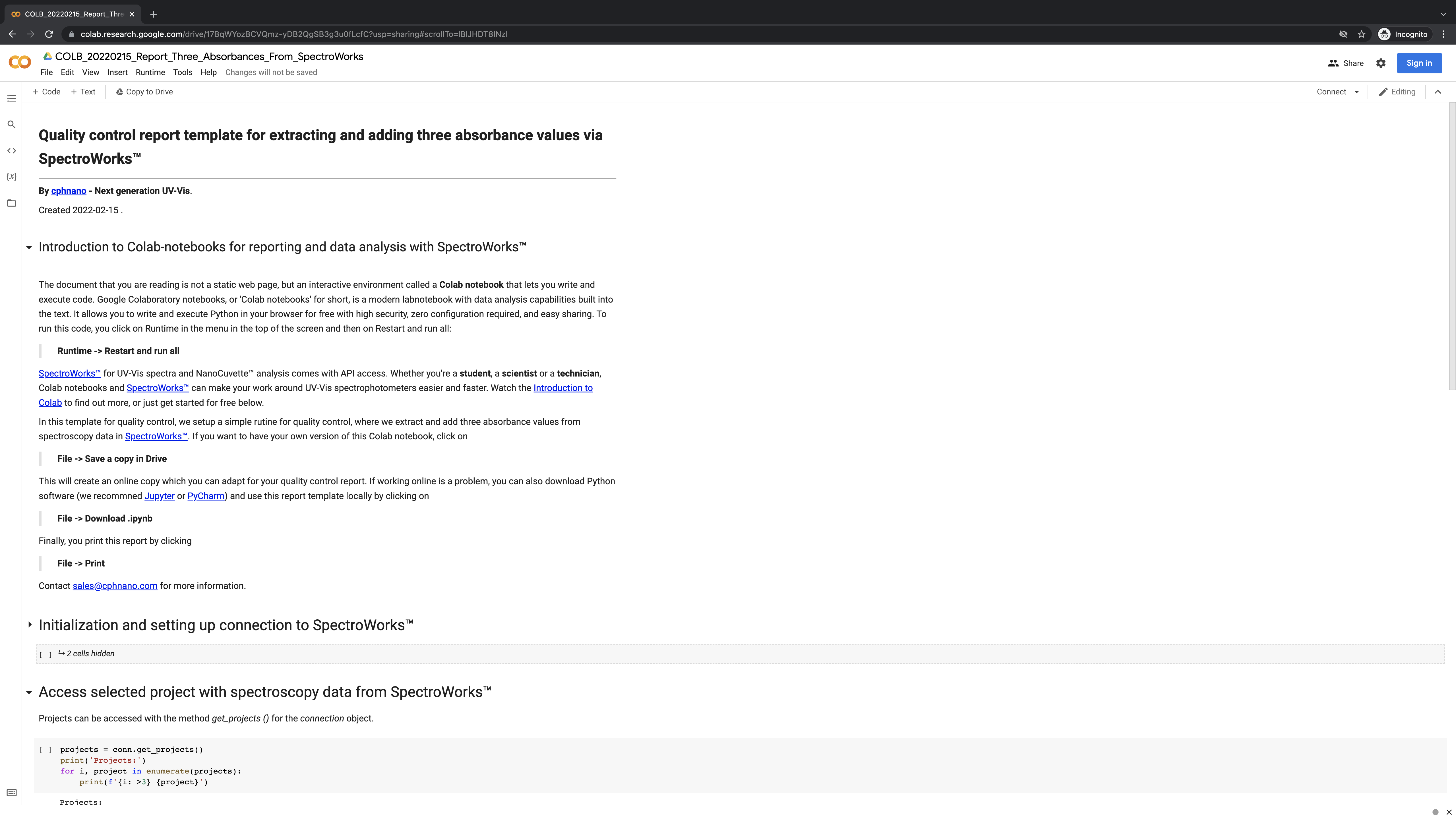Add a new Text cell

point(83,92)
